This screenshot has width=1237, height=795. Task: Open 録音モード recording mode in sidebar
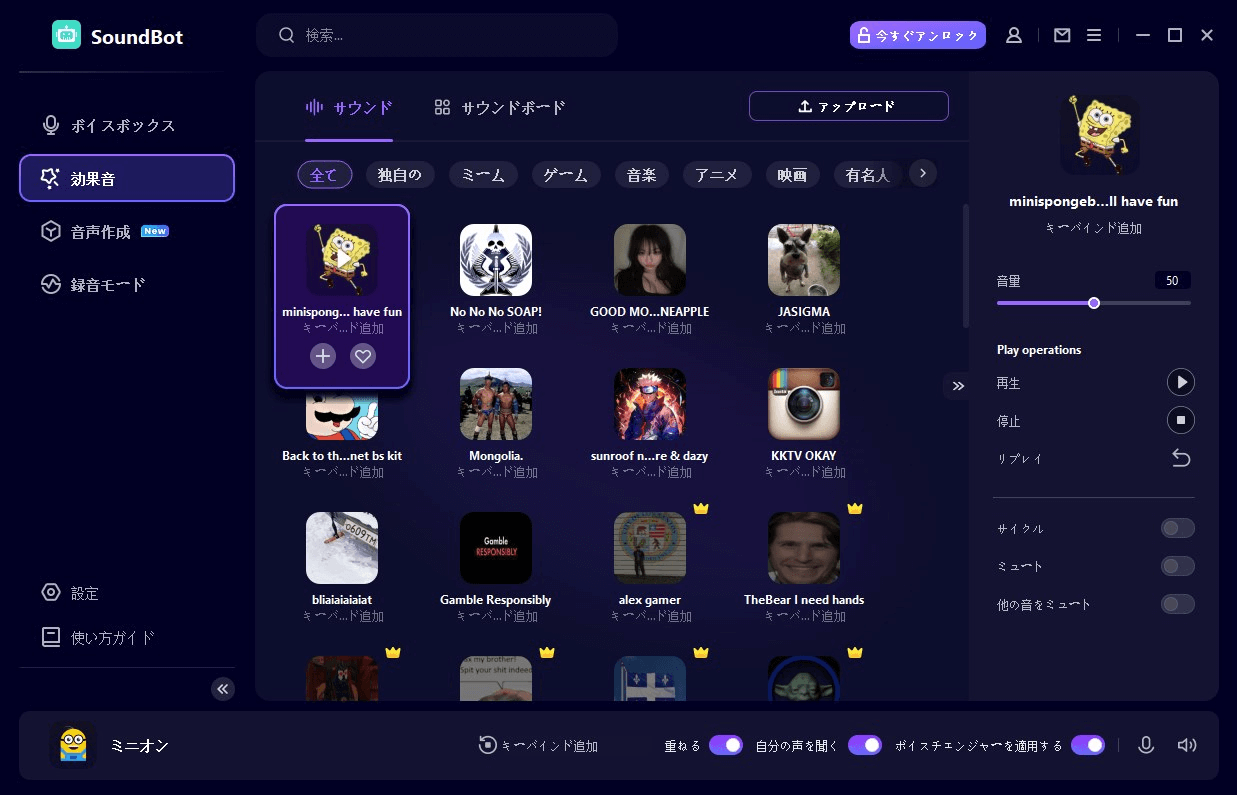127,284
